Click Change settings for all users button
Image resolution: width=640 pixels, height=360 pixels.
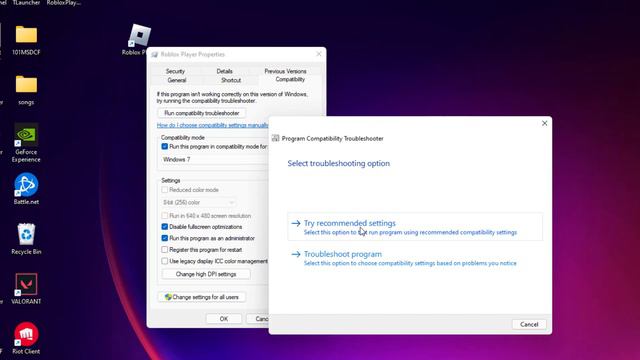[202, 297]
